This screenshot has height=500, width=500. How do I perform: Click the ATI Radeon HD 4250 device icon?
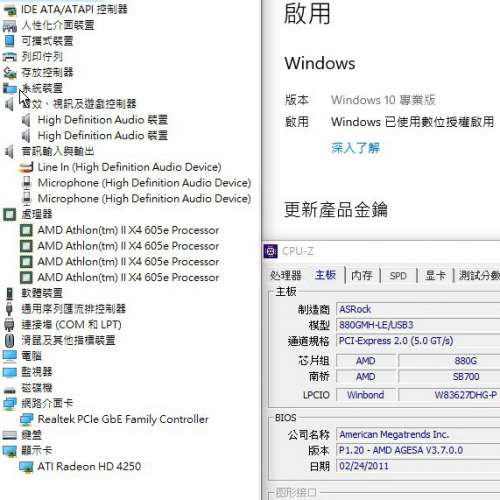tap(26, 467)
